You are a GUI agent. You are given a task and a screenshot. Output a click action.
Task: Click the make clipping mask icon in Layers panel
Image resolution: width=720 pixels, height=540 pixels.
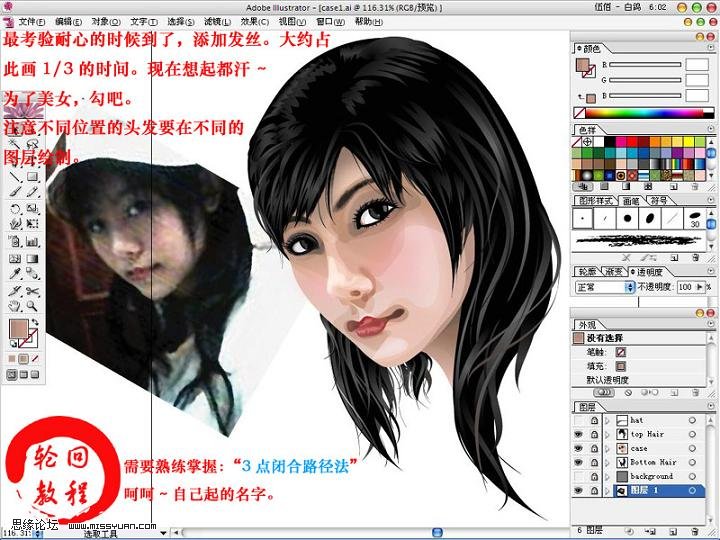pos(630,531)
